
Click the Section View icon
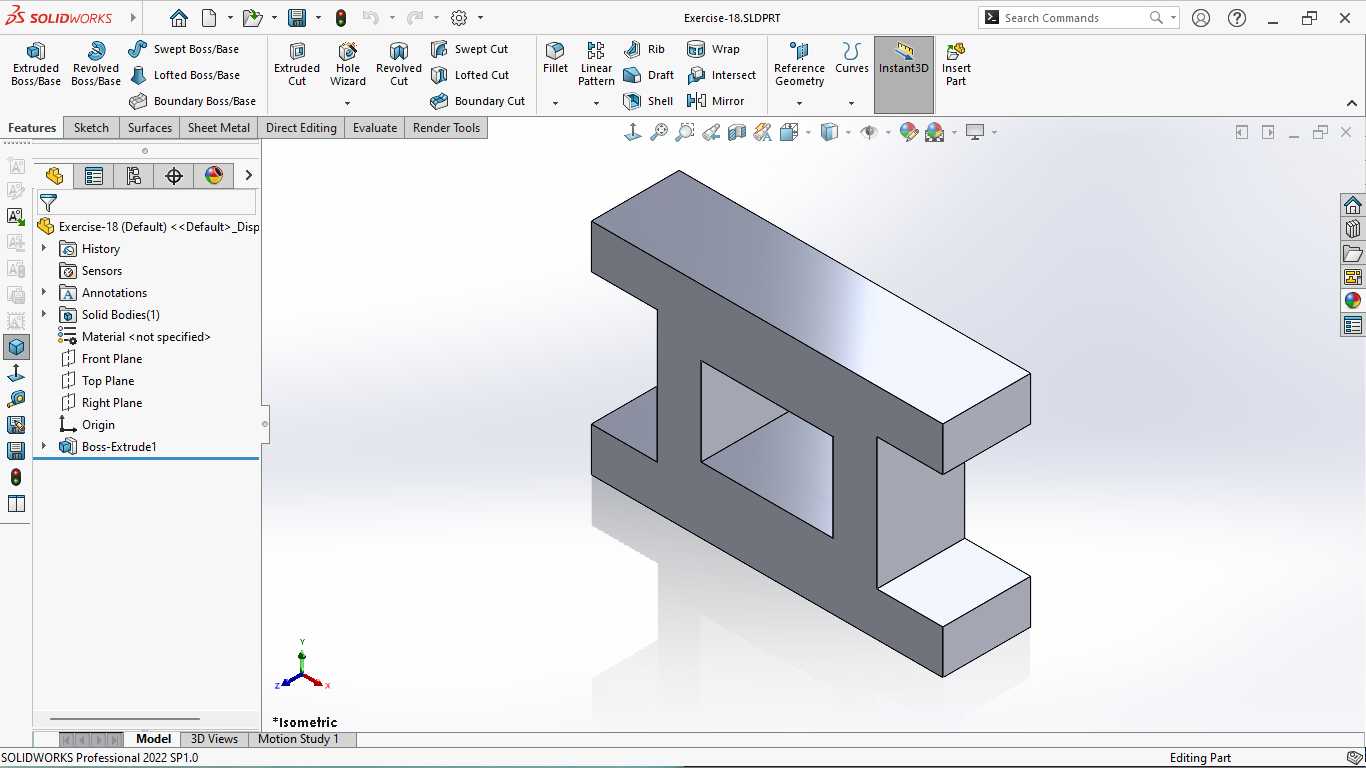tap(737, 132)
